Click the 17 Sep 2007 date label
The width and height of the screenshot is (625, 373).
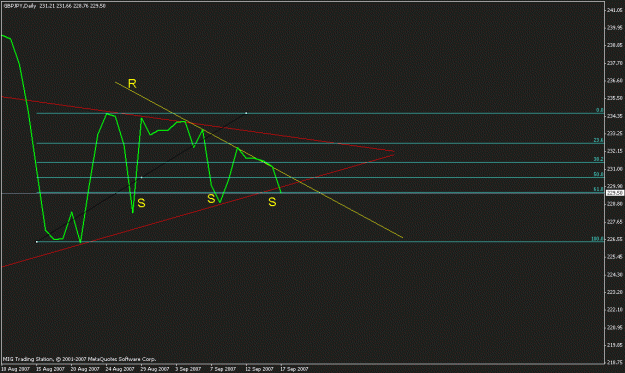[294, 369]
